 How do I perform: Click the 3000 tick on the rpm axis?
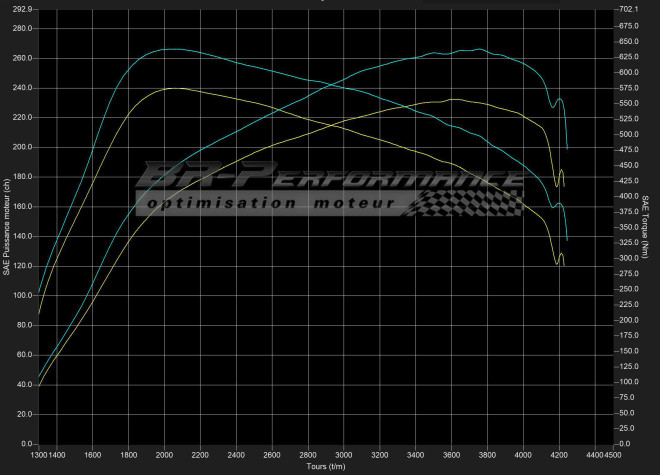click(x=345, y=455)
